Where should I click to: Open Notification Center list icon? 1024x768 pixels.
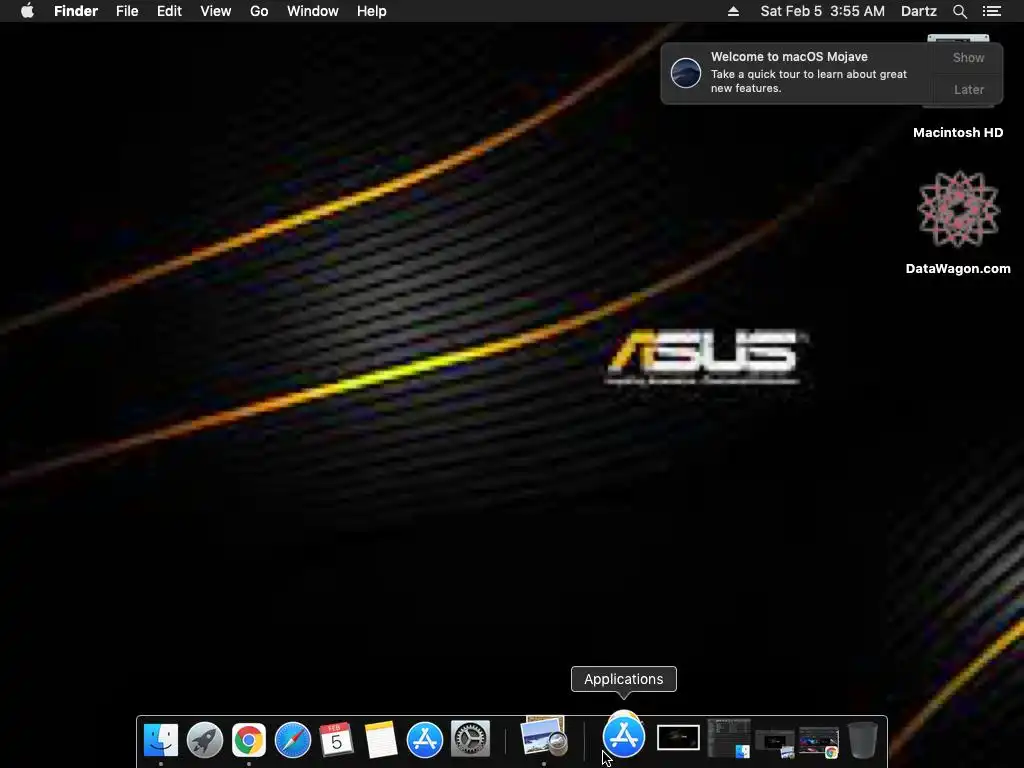pyautogui.click(x=992, y=11)
